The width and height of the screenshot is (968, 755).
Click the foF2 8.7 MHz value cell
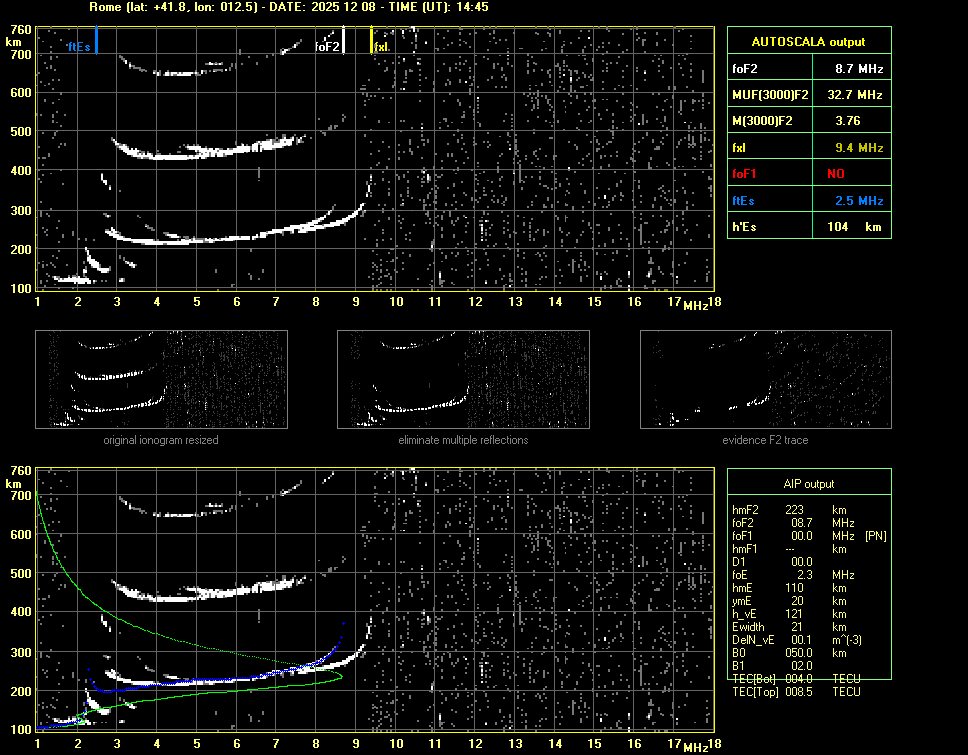tap(858, 69)
